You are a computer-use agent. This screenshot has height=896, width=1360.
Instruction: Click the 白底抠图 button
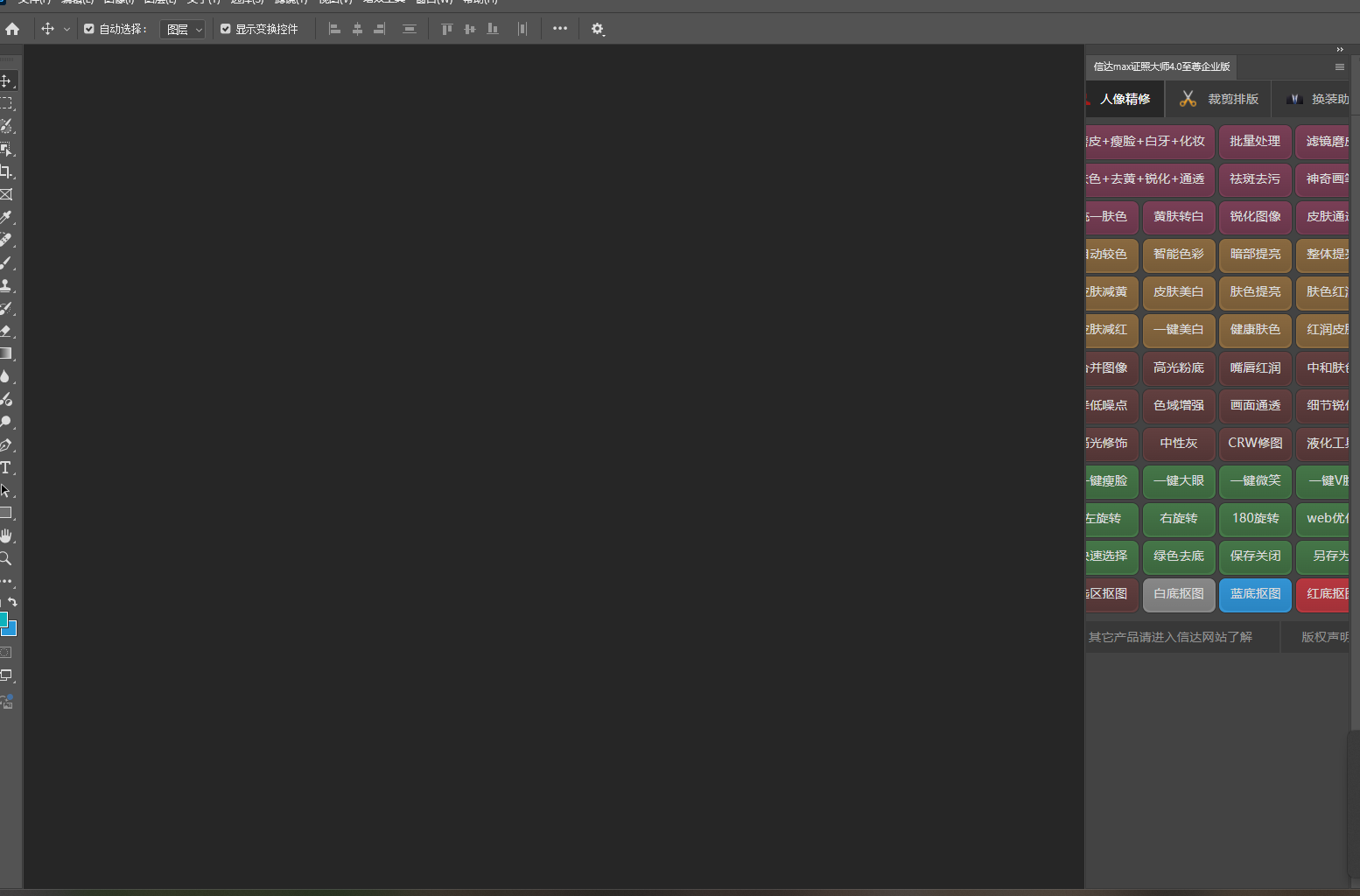(1179, 593)
